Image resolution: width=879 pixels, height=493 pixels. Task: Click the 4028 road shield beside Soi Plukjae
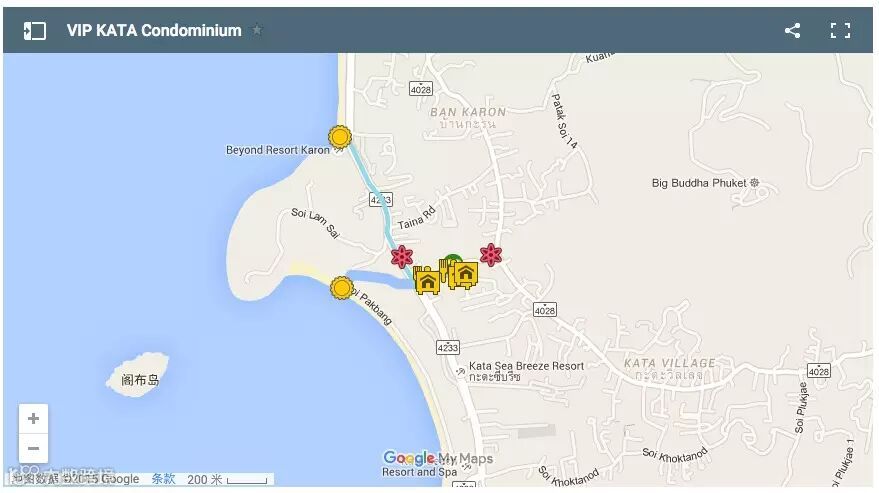click(818, 371)
